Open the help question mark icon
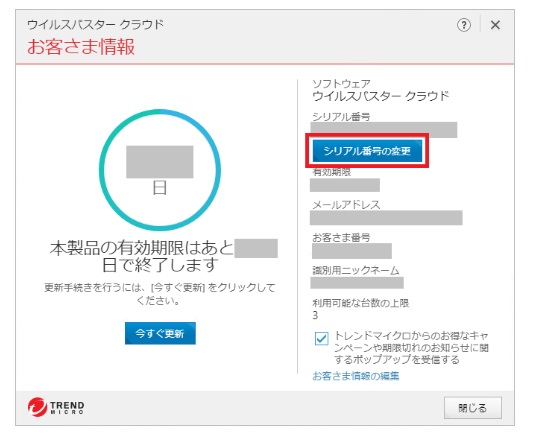 [x=464, y=25]
